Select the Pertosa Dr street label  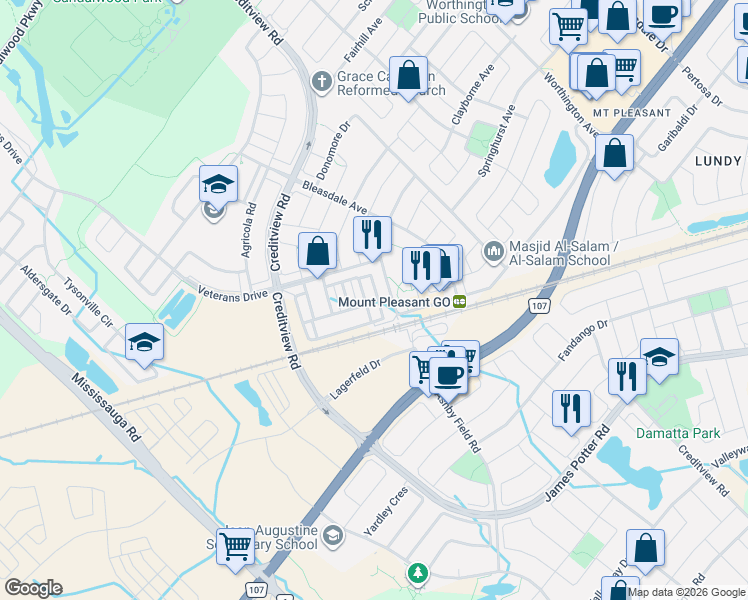pyautogui.click(x=702, y=86)
